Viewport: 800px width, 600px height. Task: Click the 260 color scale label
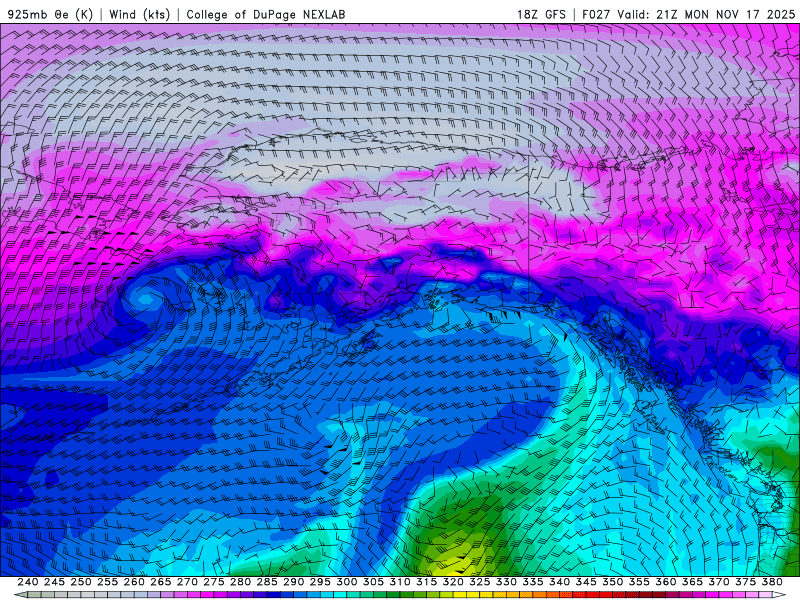point(134,582)
